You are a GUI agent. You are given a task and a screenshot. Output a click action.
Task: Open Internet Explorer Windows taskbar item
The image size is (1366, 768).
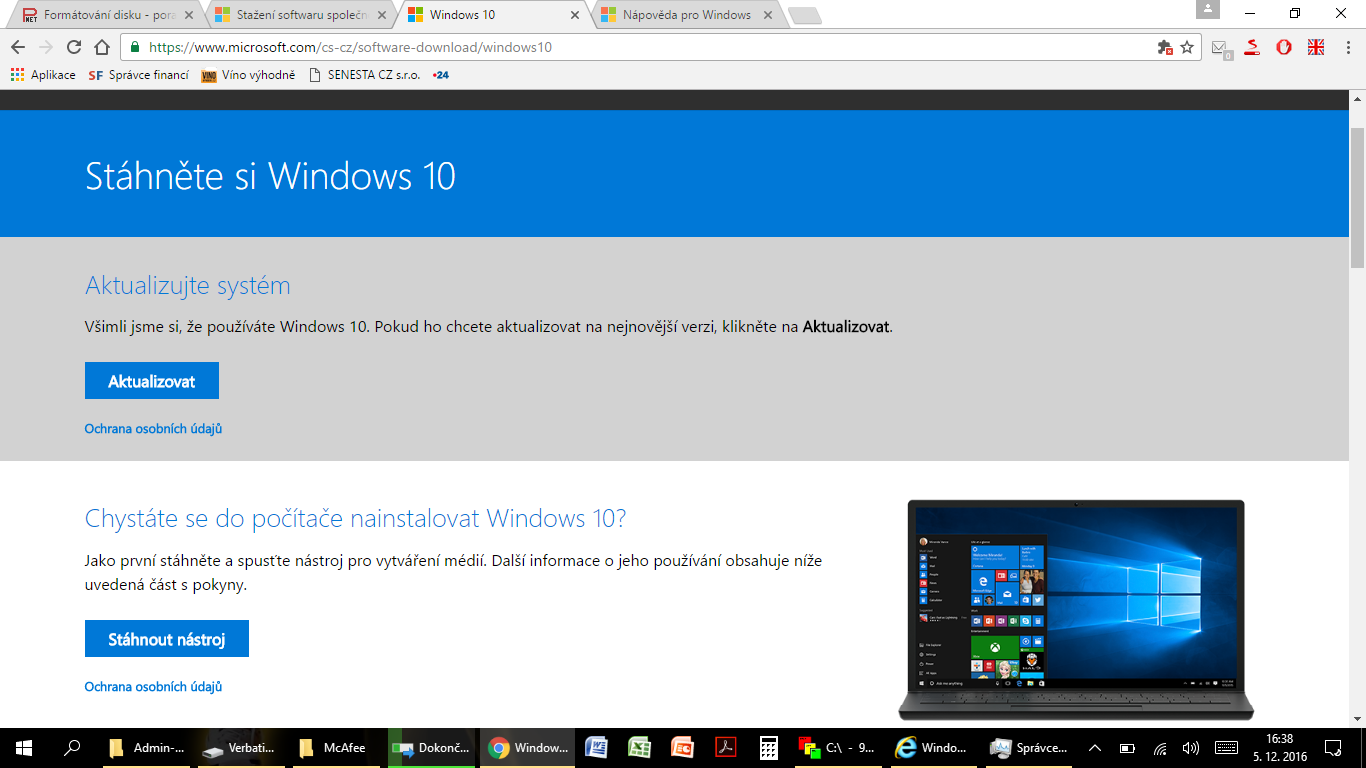933,747
